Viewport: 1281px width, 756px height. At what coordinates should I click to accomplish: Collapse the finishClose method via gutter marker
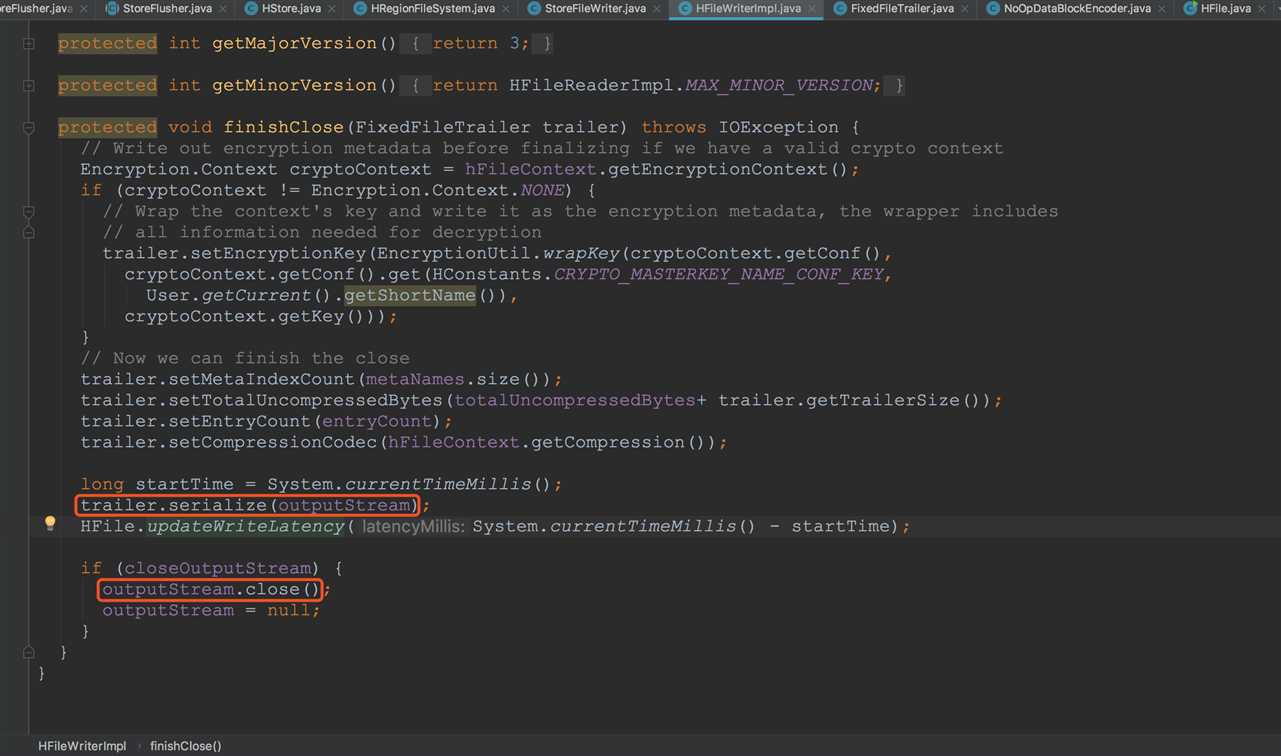28,128
